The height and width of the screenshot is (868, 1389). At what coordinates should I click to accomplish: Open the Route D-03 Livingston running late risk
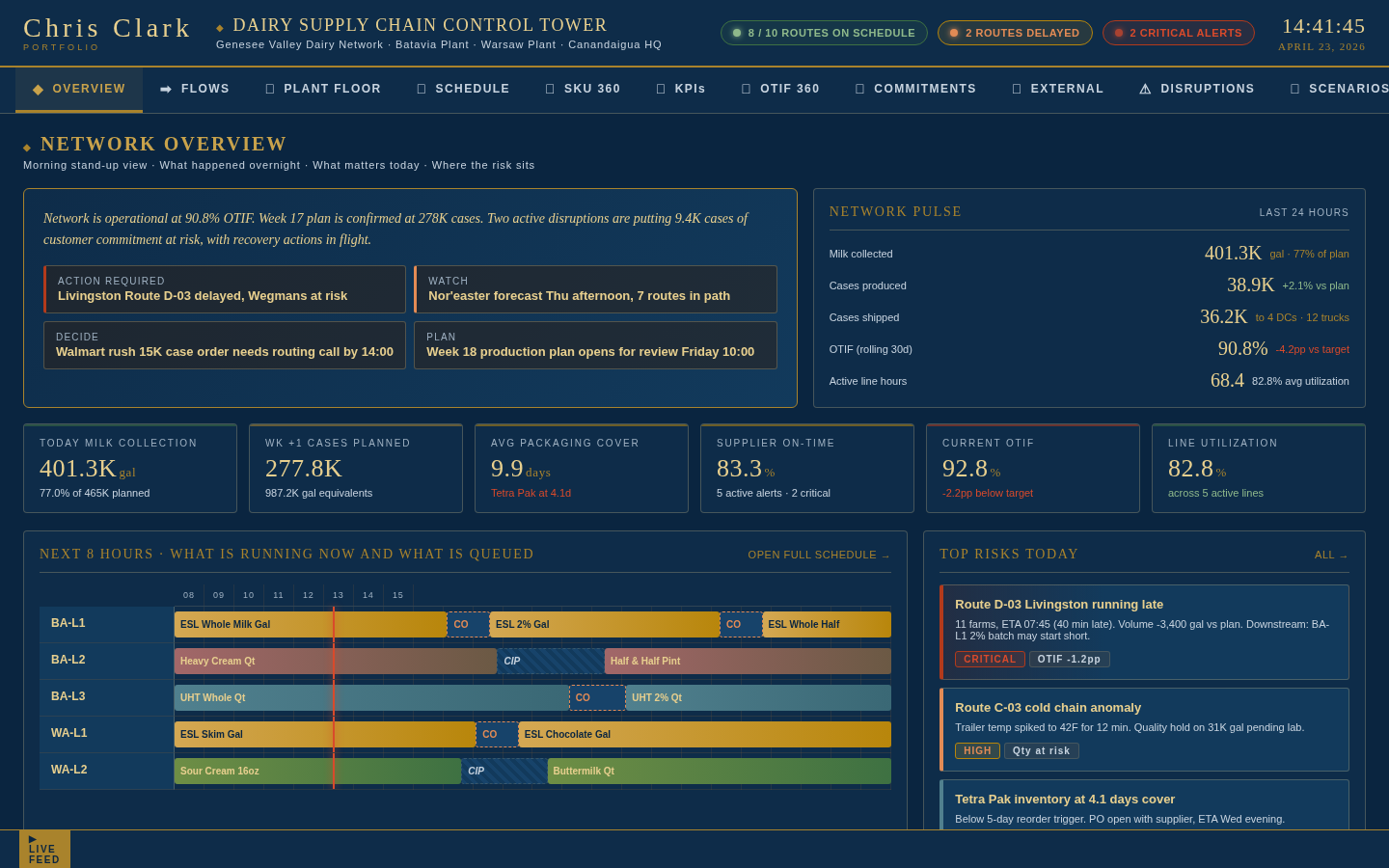pyautogui.click(x=1144, y=632)
